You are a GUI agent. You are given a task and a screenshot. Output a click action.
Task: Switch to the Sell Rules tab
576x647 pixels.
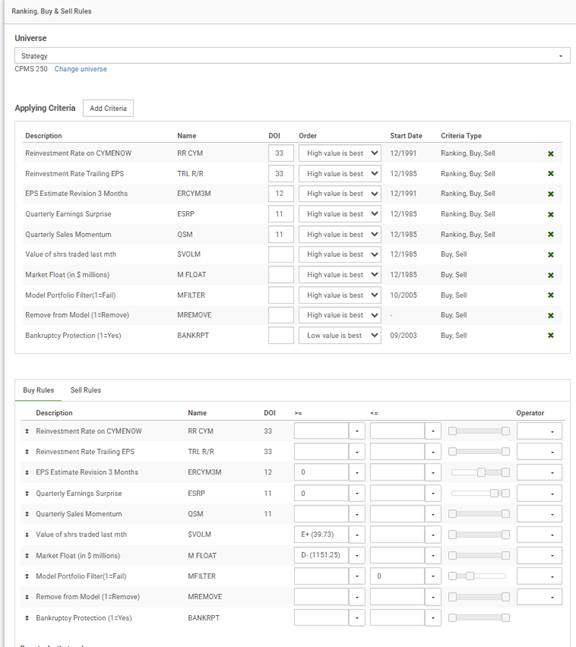tap(85, 390)
